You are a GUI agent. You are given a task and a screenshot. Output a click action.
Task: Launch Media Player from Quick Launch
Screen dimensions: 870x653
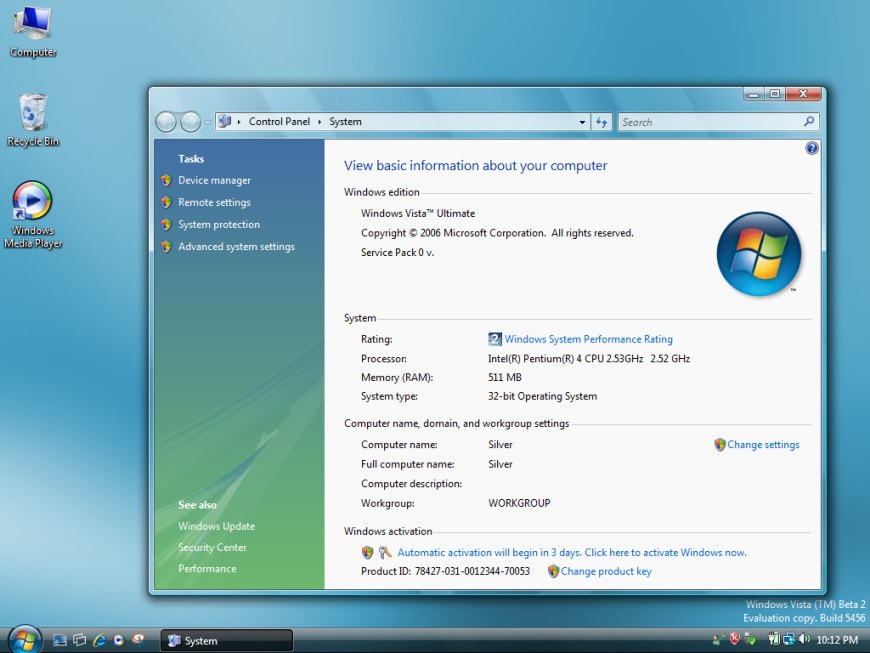[x=119, y=640]
